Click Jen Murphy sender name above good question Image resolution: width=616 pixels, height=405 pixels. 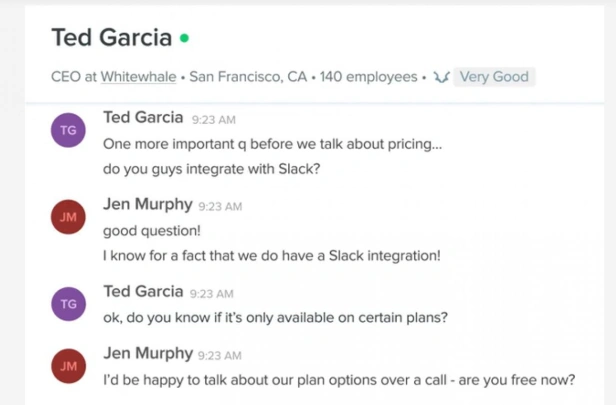[148, 204]
